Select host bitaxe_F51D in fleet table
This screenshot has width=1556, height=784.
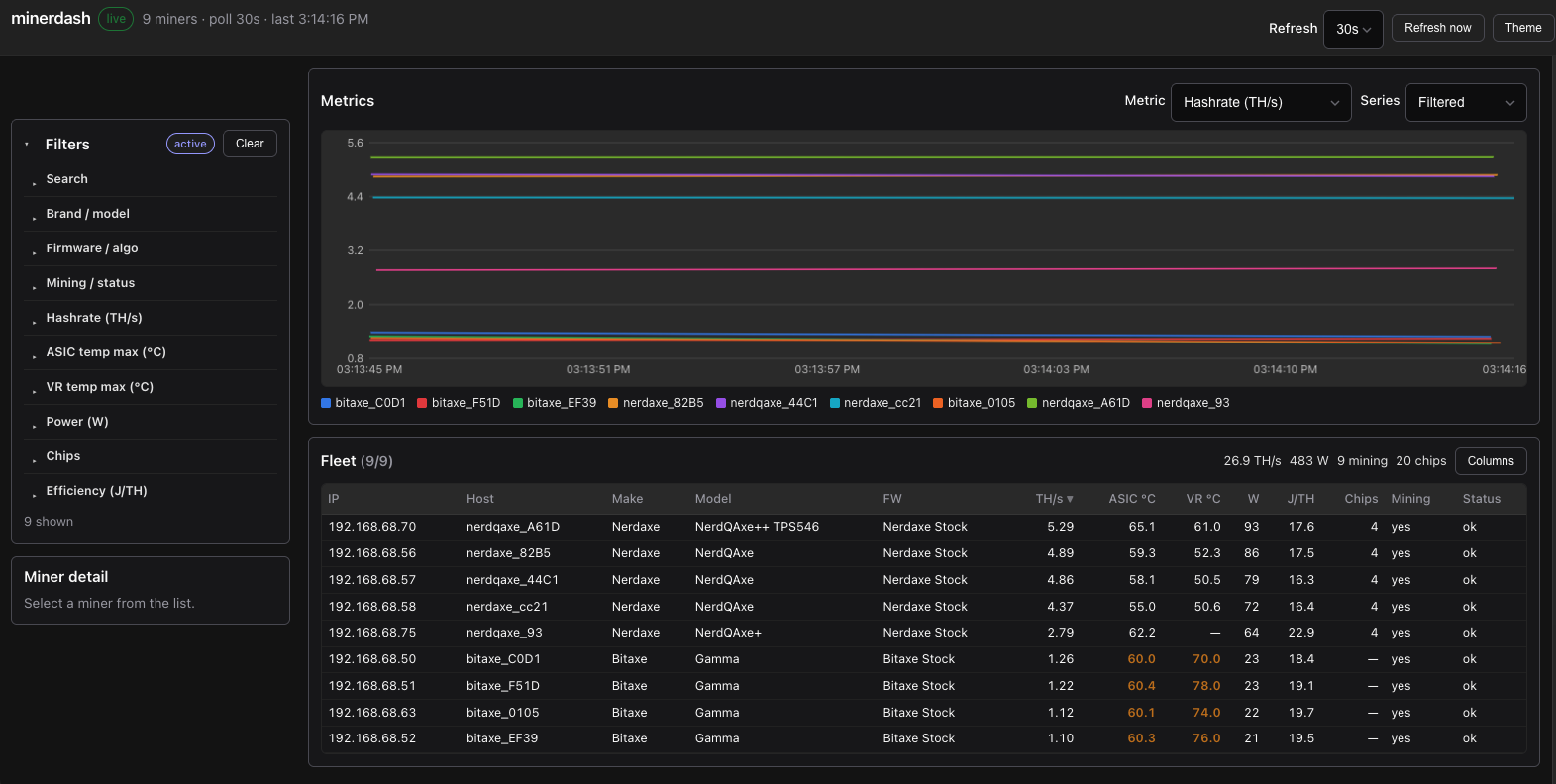pos(503,686)
